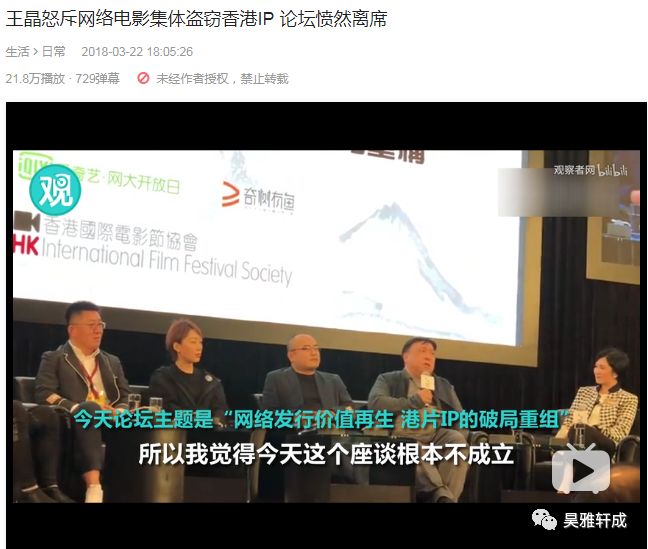The width and height of the screenshot is (648, 549).
Task: Click the breadcrumb chevron after 生活
Action: click(36, 52)
